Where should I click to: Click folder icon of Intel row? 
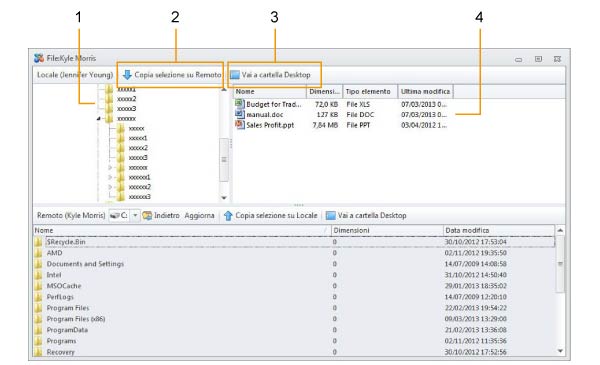coord(38,275)
